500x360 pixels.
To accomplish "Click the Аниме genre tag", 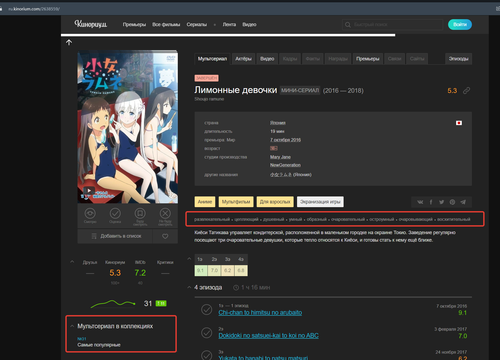I will (205, 202).
